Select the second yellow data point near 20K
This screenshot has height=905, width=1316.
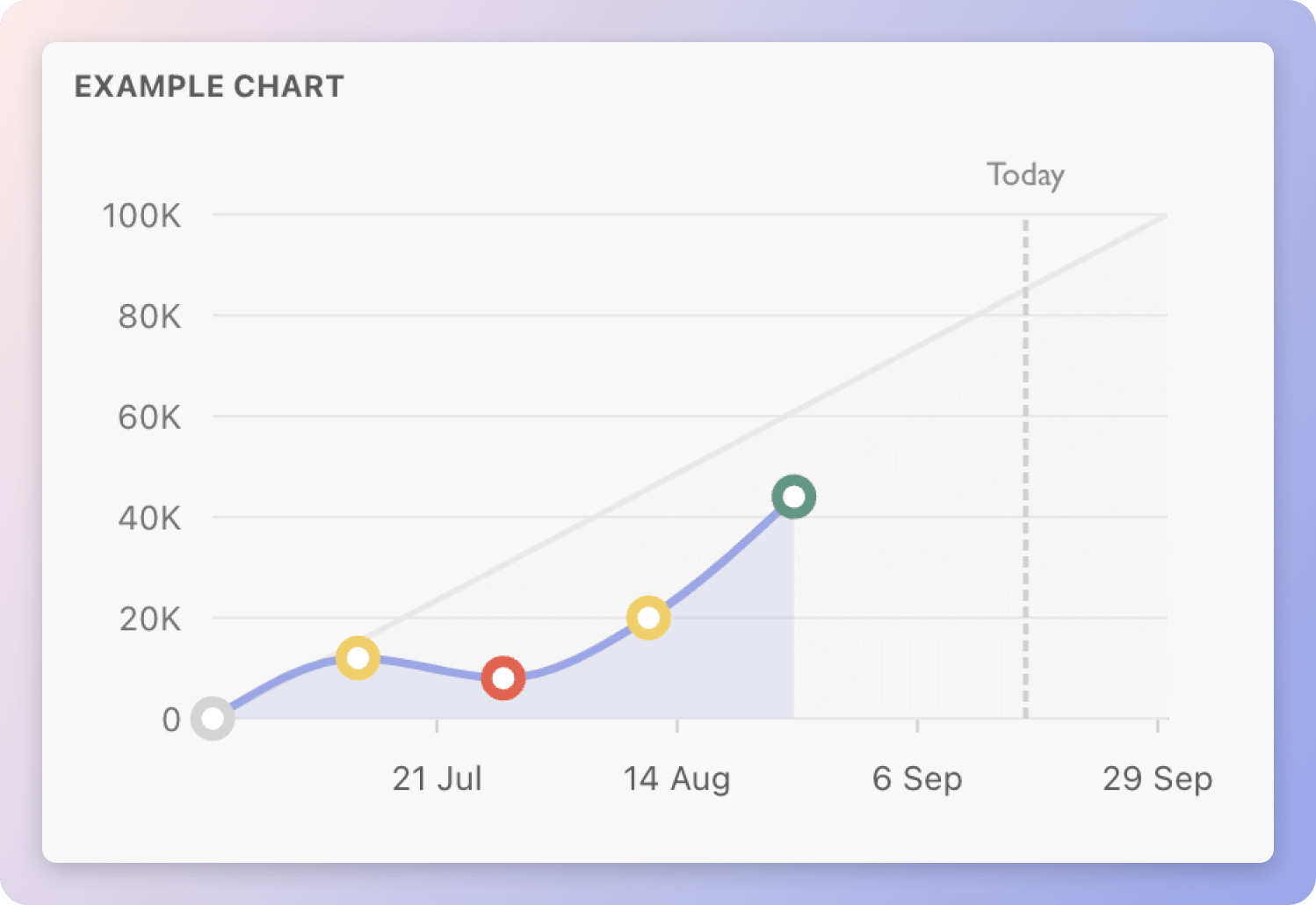pos(648,618)
